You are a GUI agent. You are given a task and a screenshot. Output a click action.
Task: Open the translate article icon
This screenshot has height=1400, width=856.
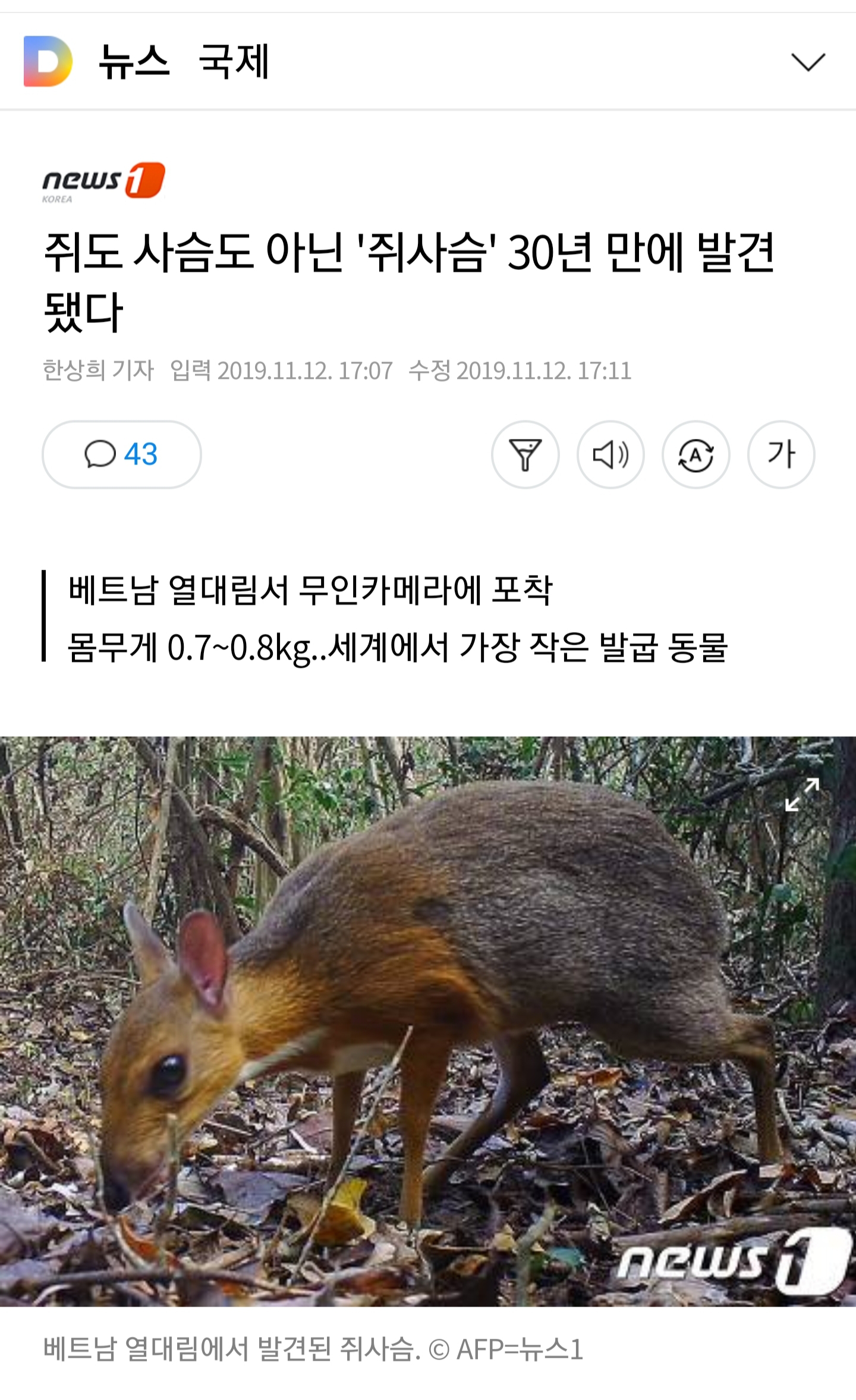point(696,455)
